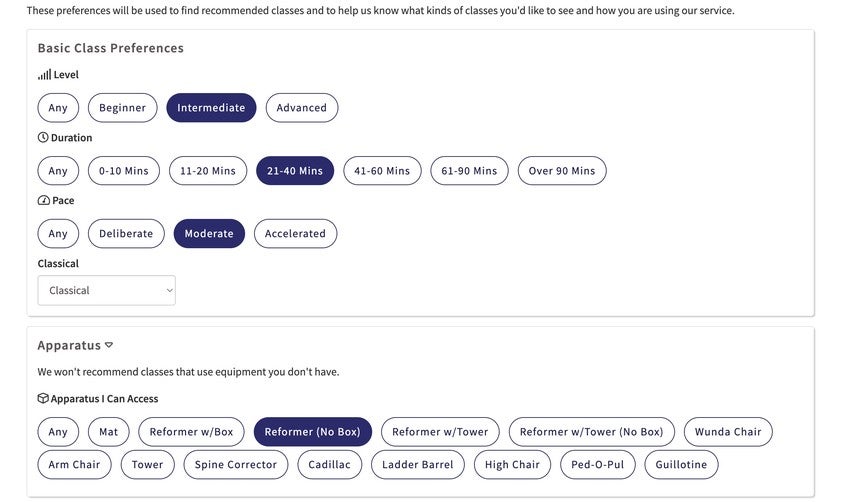The height and width of the screenshot is (502, 848).
Task: Enable Mat apparatus
Action: (108, 432)
